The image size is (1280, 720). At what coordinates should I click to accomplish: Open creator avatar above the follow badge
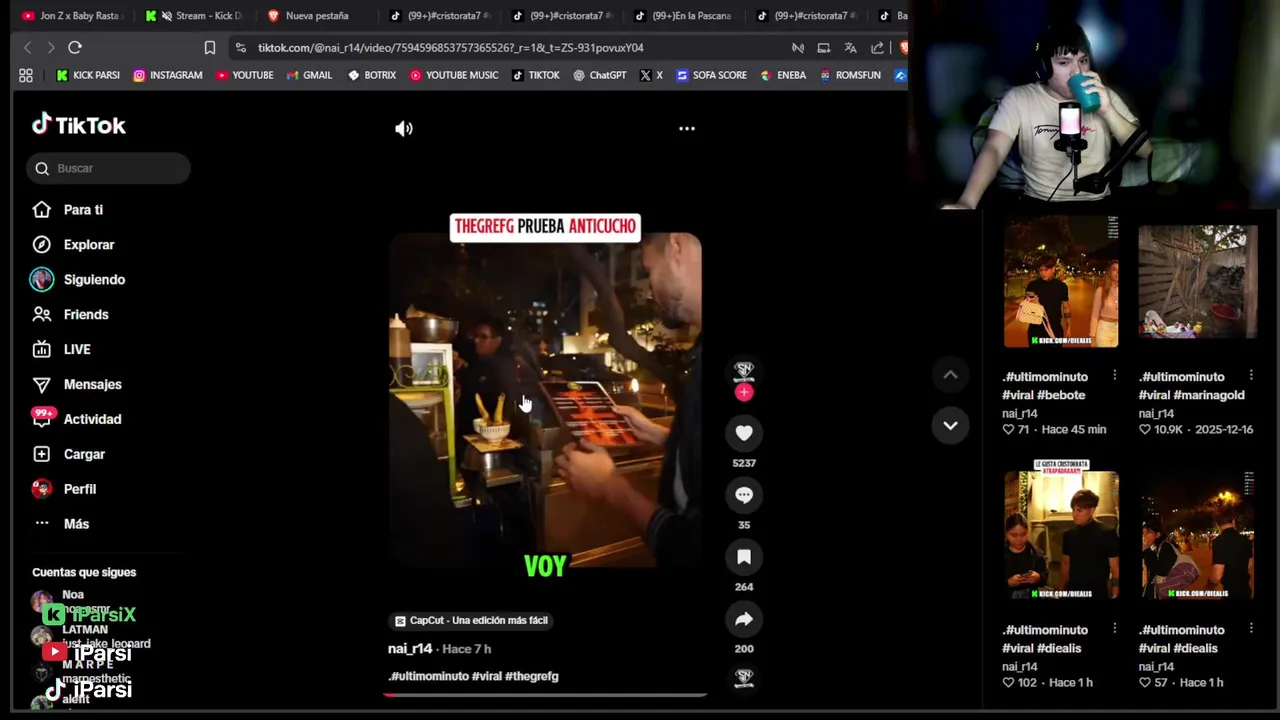click(744, 369)
